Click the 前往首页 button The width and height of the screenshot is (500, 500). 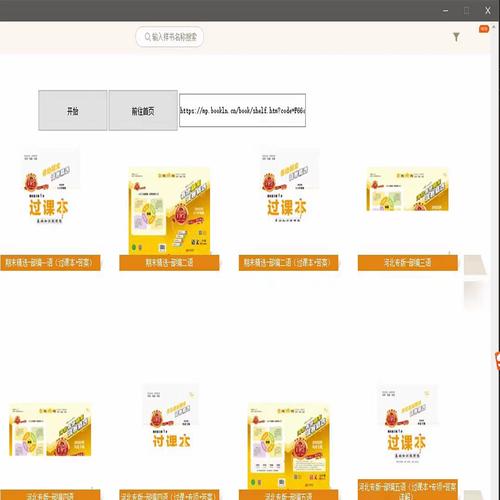pyautogui.click(x=143, y=110)
